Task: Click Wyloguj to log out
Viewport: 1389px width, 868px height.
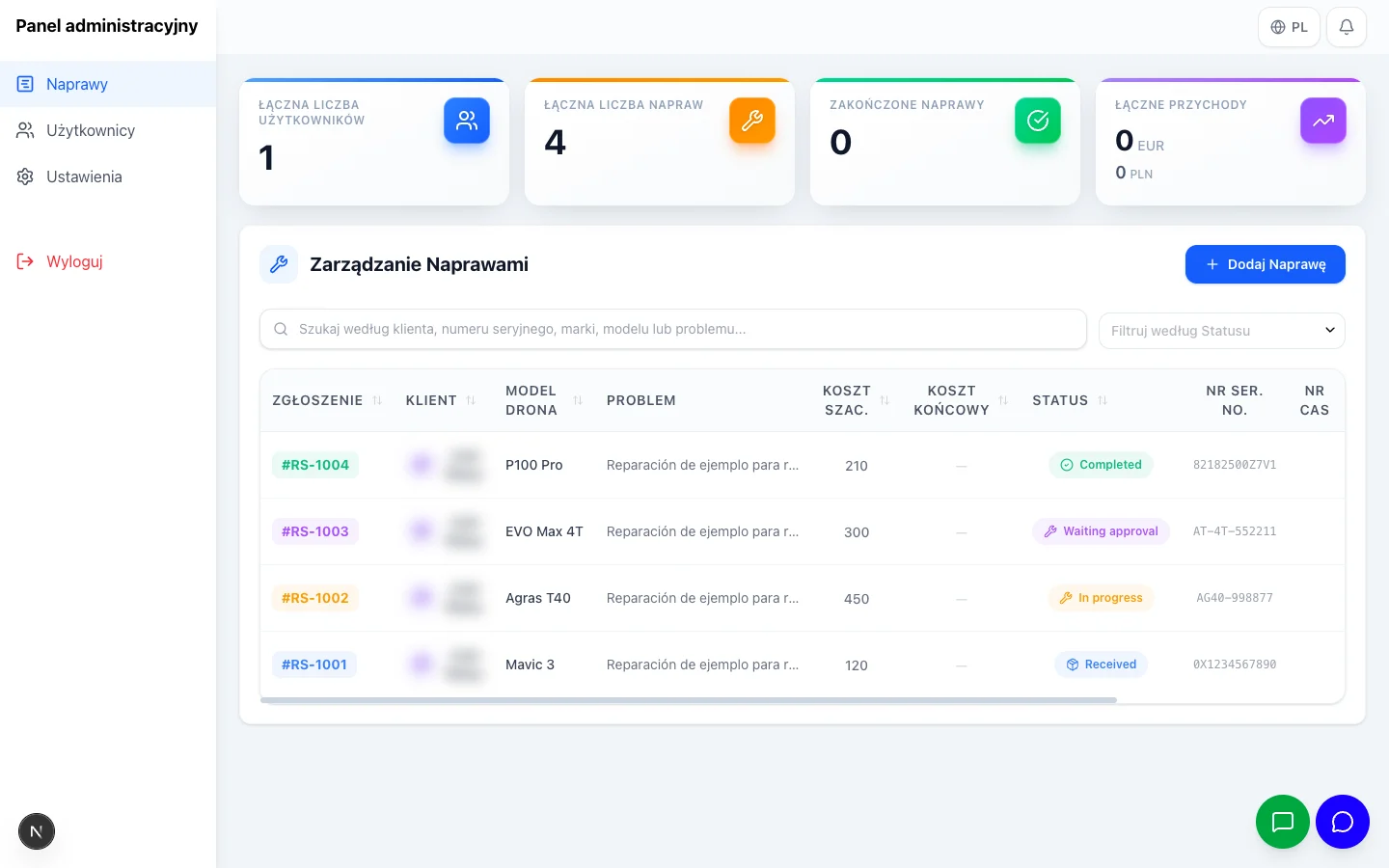Action: tap(108, 261)
